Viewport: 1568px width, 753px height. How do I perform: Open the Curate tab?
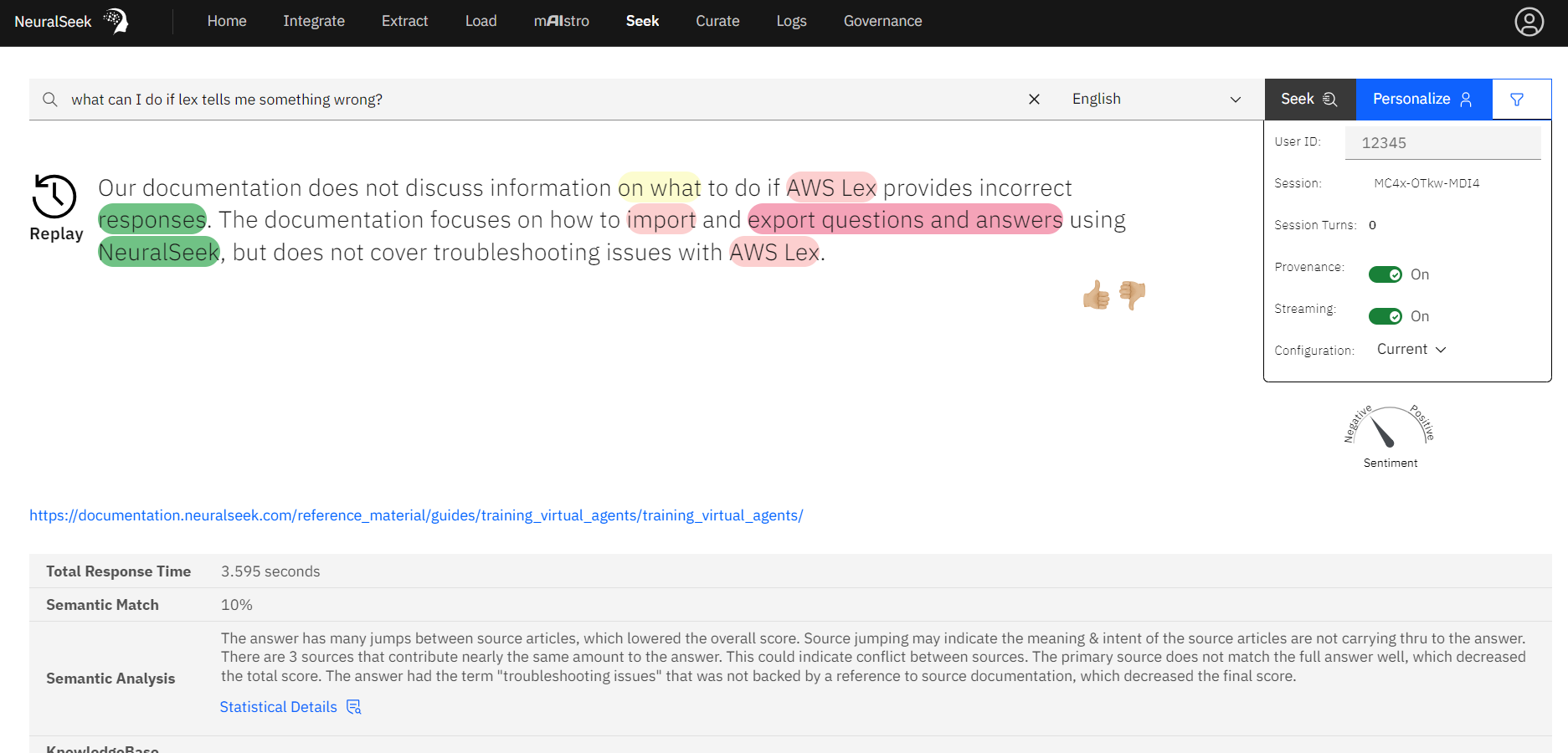point(717,21)
